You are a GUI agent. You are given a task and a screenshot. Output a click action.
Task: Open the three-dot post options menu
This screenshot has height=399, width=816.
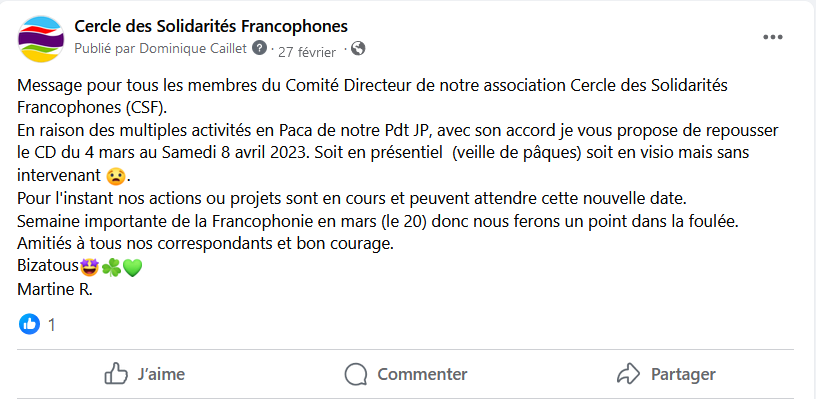(x=773, y=37)
